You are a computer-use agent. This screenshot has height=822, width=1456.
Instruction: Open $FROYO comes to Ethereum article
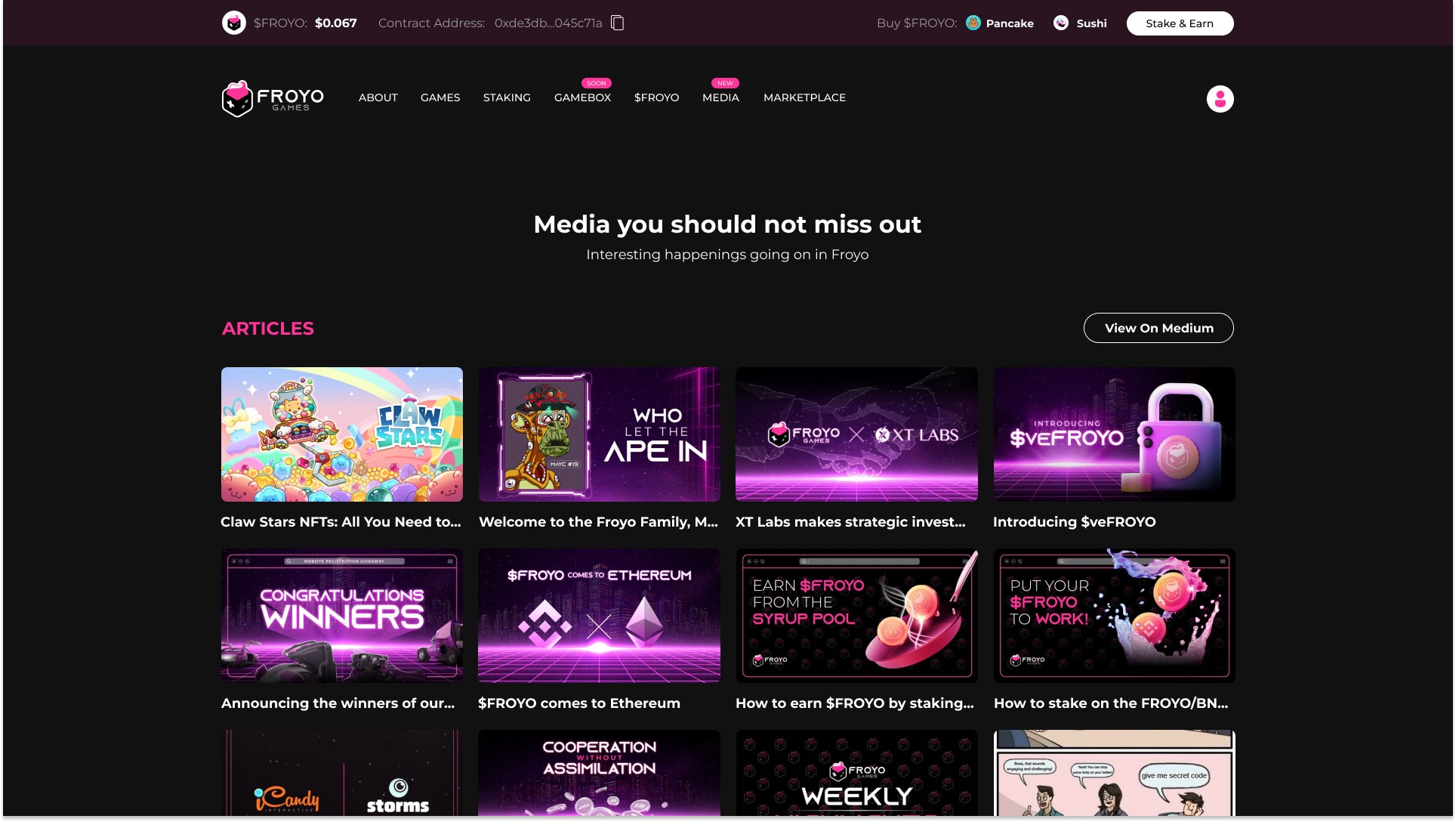(x=578, y=703)
